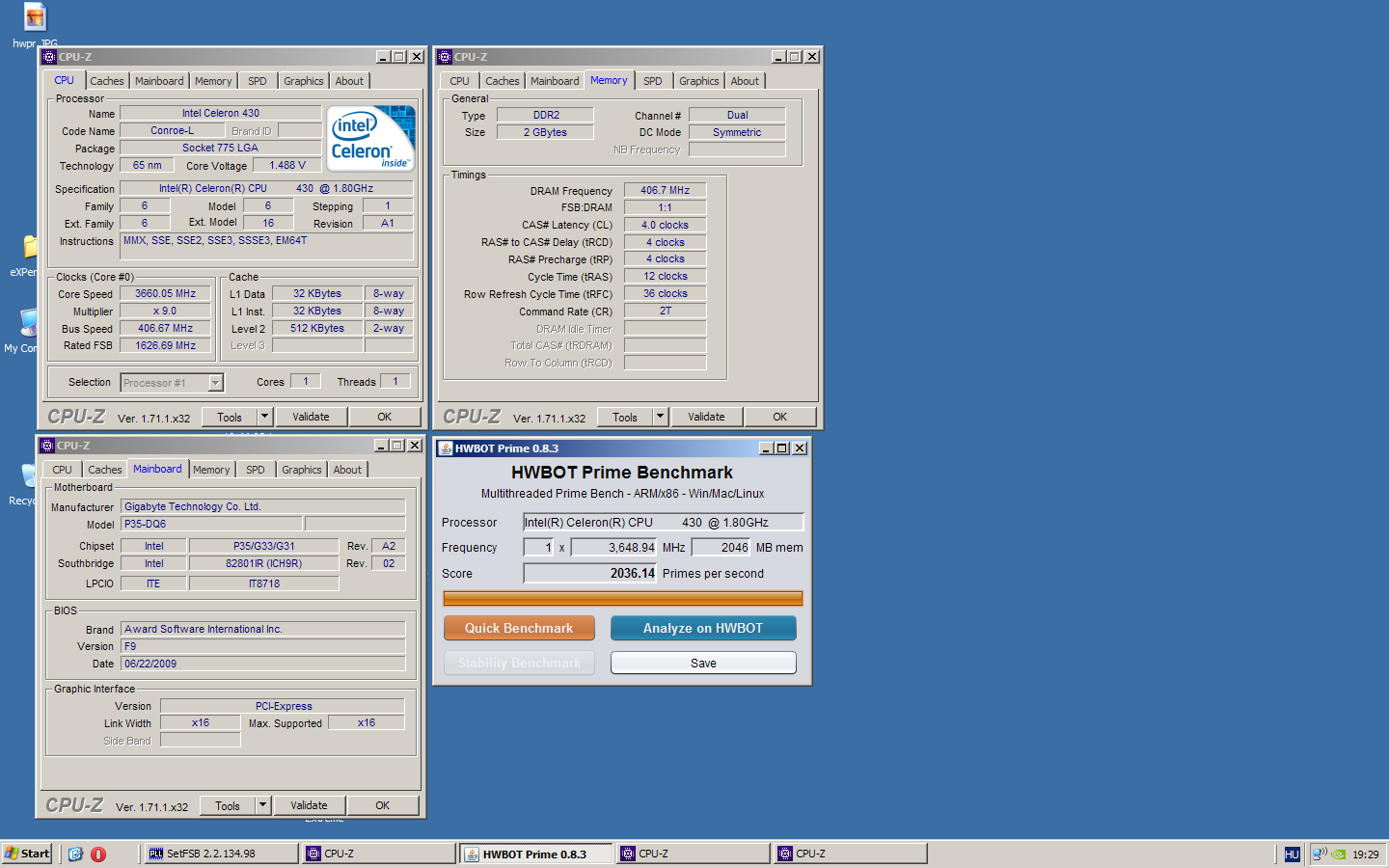
Task: Click Validate in CPU window
Action: point(311,417)
